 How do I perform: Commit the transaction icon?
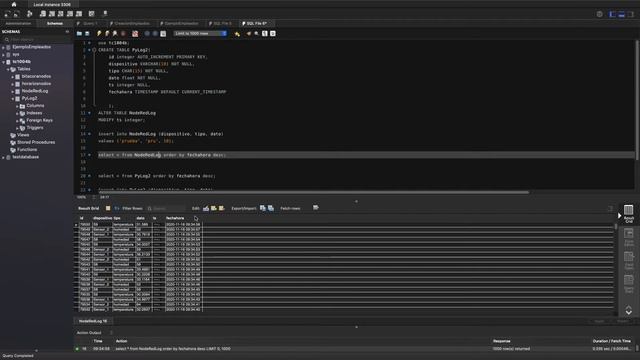pos(147,33)
